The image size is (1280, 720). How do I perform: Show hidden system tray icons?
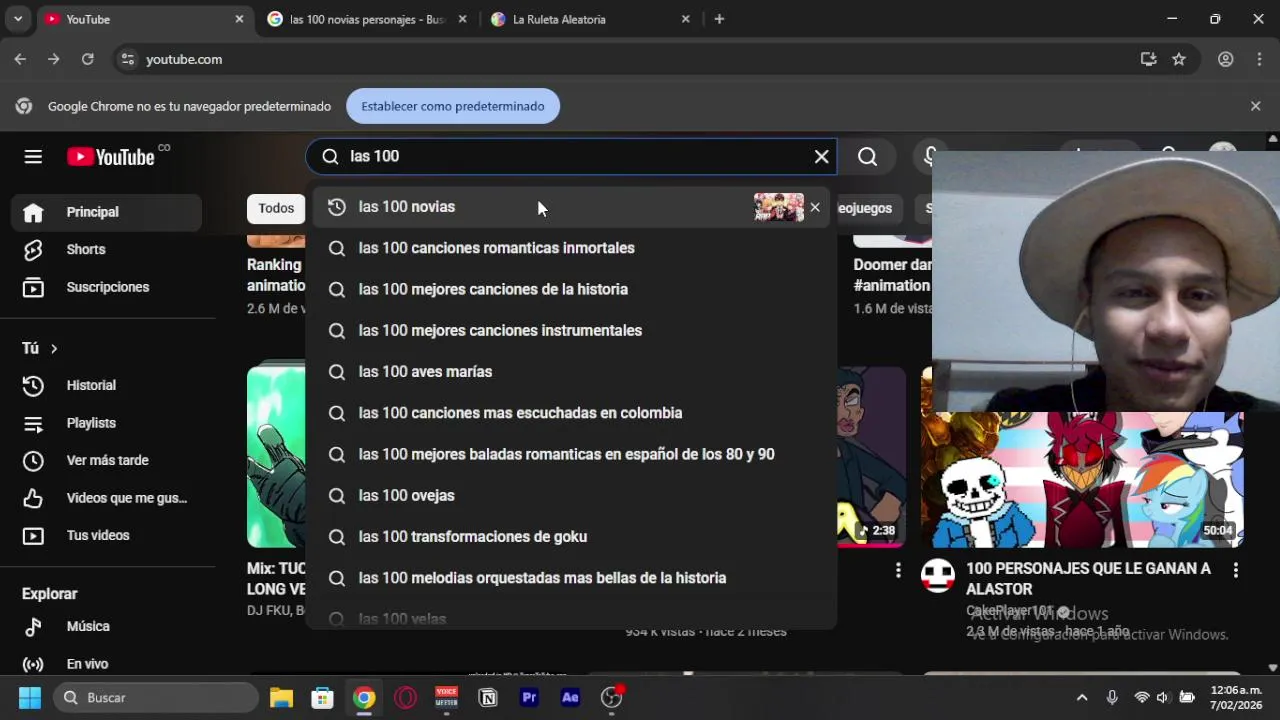coord(1082,697)
